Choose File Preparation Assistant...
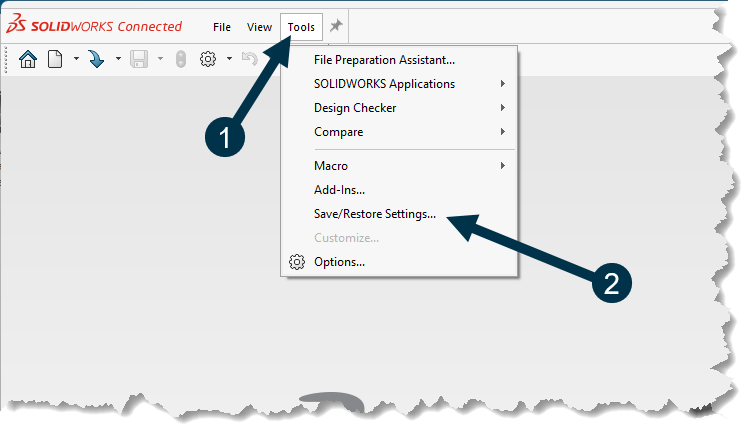This screenshot has height=435, width=748. (x=399, y=60)
